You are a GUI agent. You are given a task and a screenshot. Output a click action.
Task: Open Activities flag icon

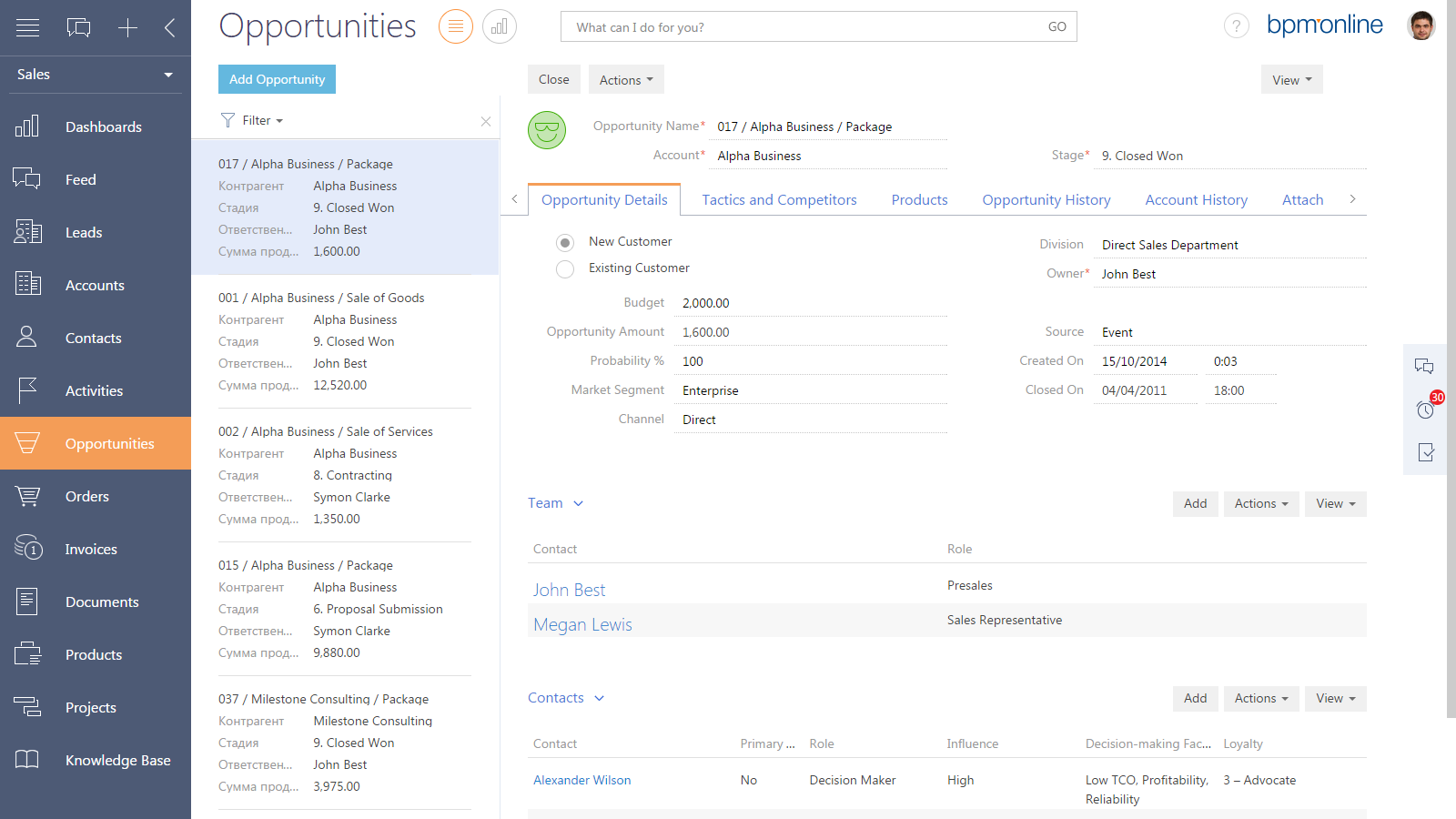point(27,390)
